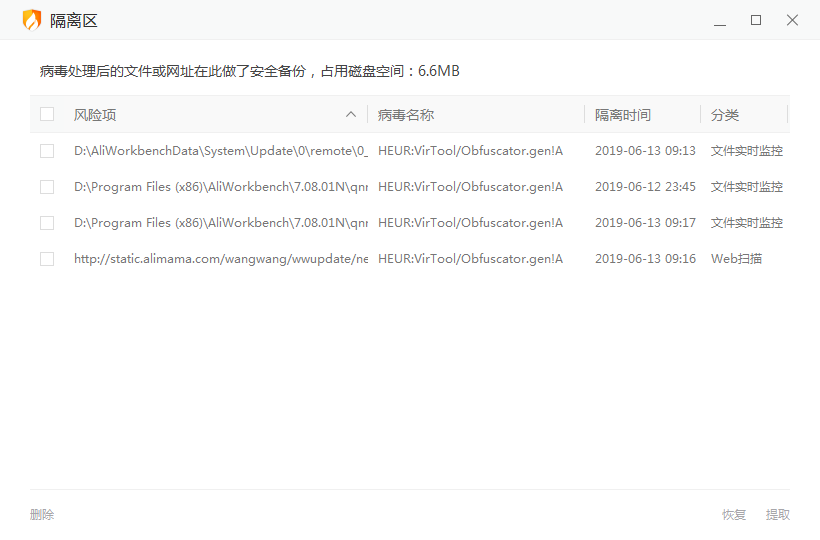Click the 隔离区 window title
The image size is (820, 540).
pyautogui.click(x=74, y=21)
